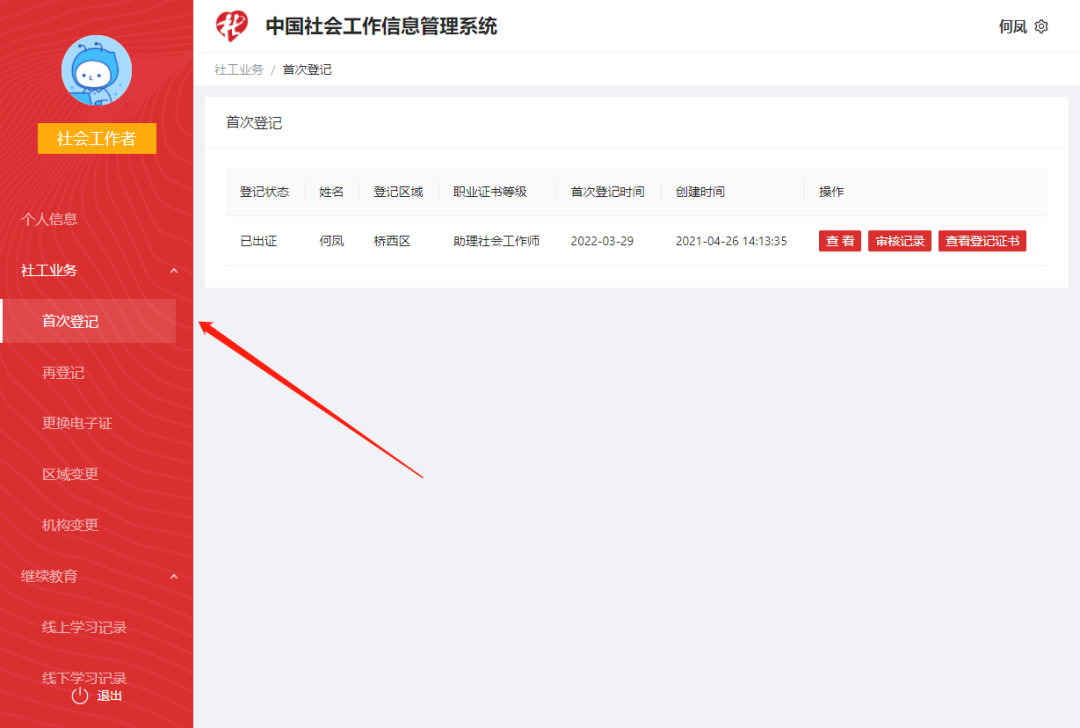Click the red system logo icon
This screenshot has height=728, width=1080.
[x=232, y=26]
